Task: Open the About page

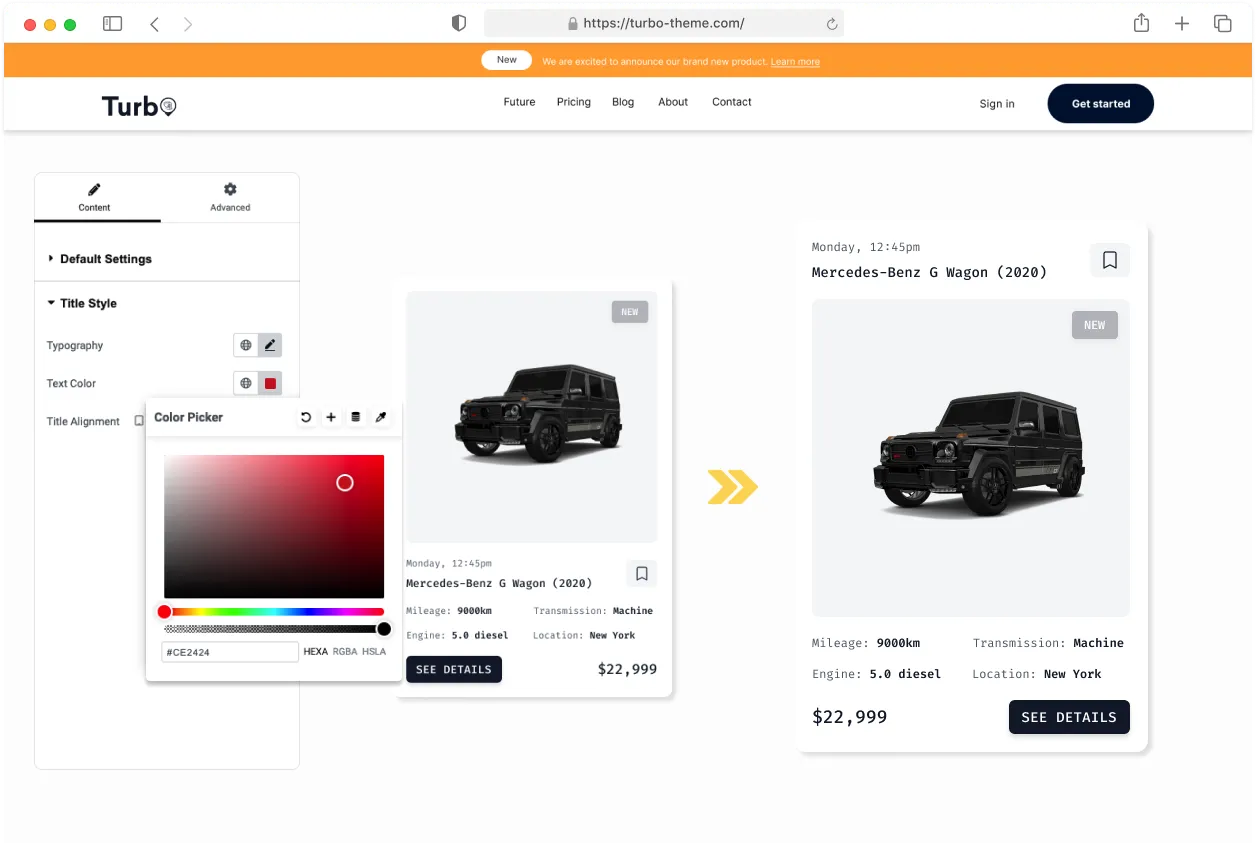Action: point(673,102)
